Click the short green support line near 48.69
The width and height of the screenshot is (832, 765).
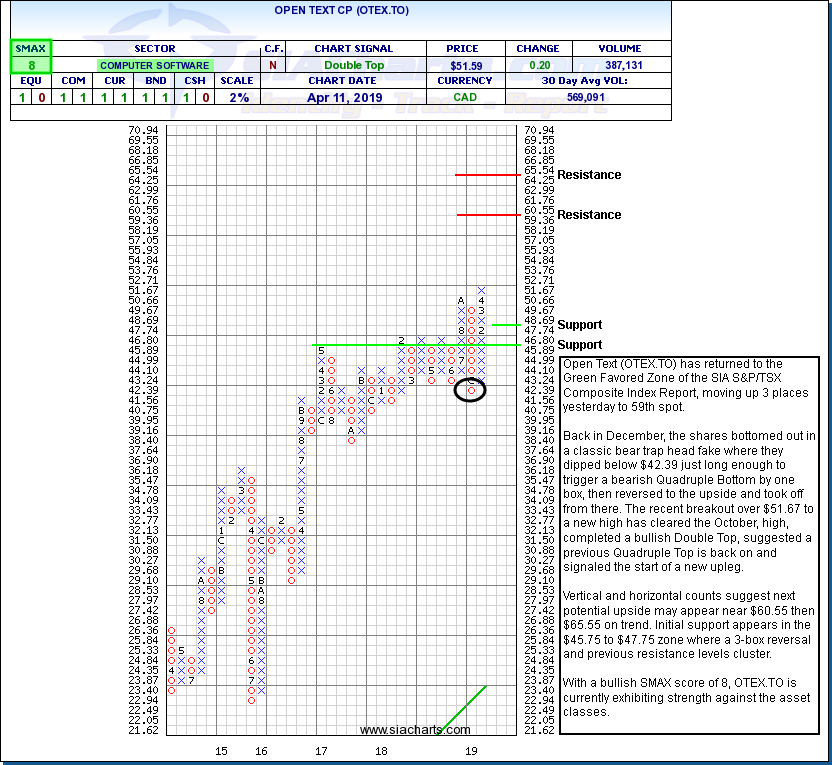[504, 325]
